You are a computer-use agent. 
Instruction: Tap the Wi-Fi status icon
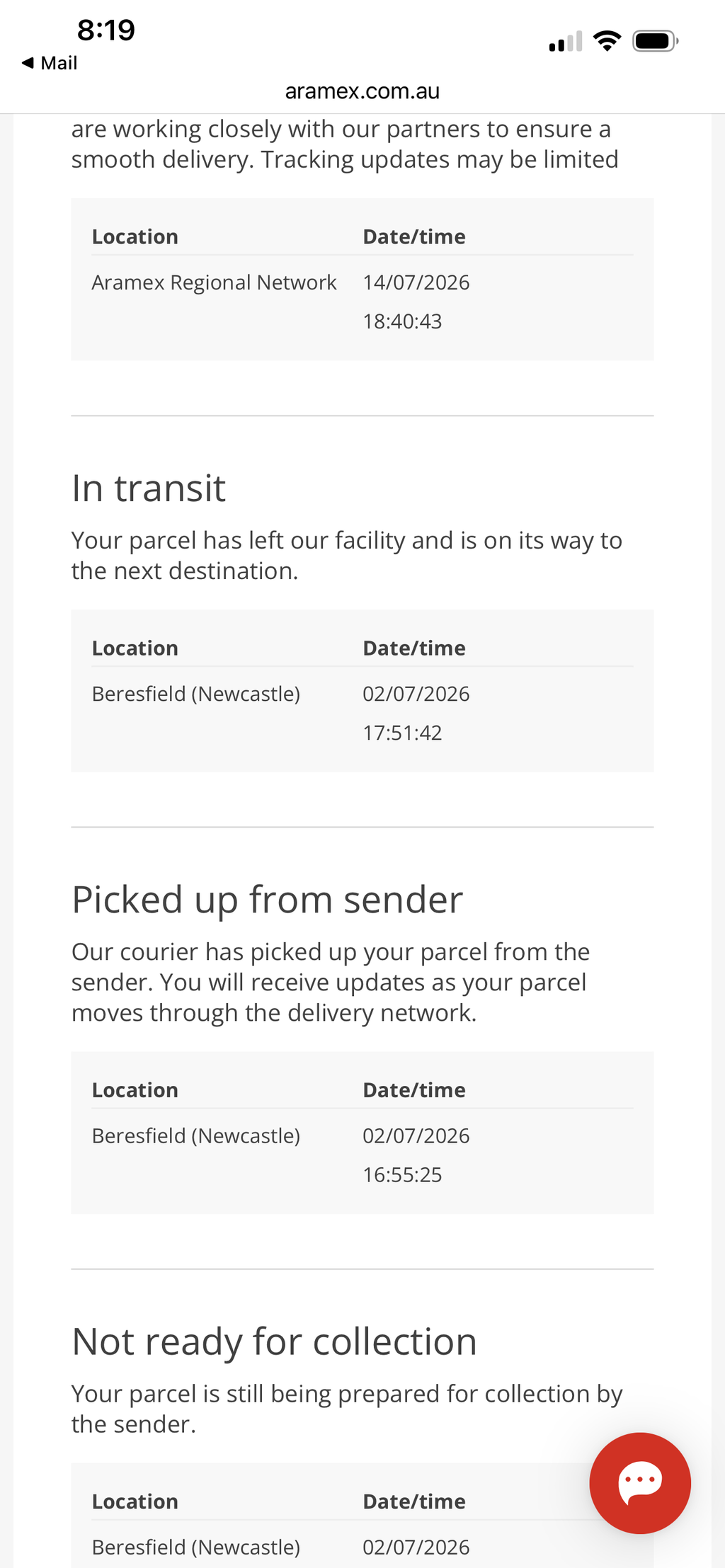pos(607,41)
